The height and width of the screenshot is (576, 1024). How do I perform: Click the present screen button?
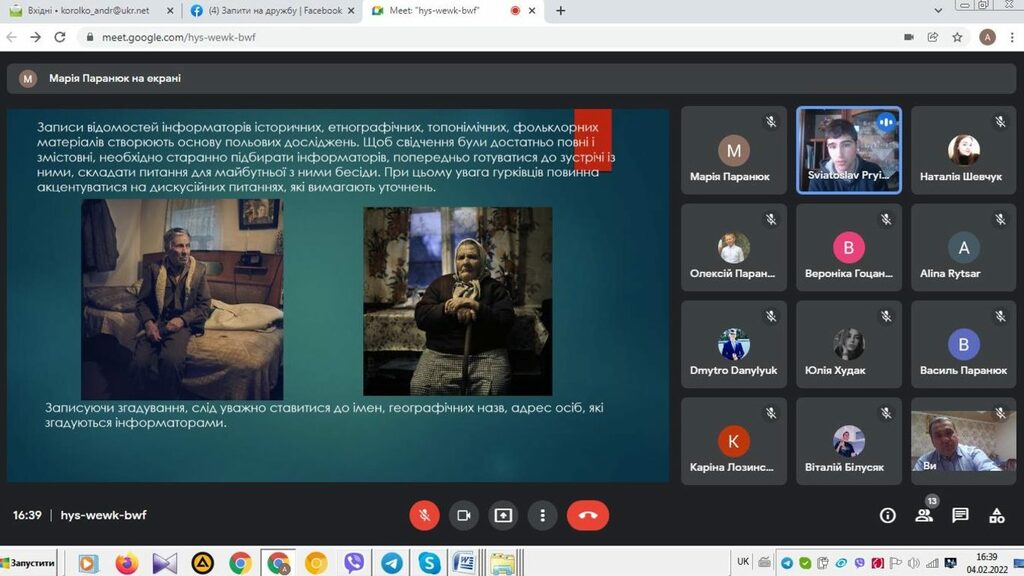(x=503, y=515)
